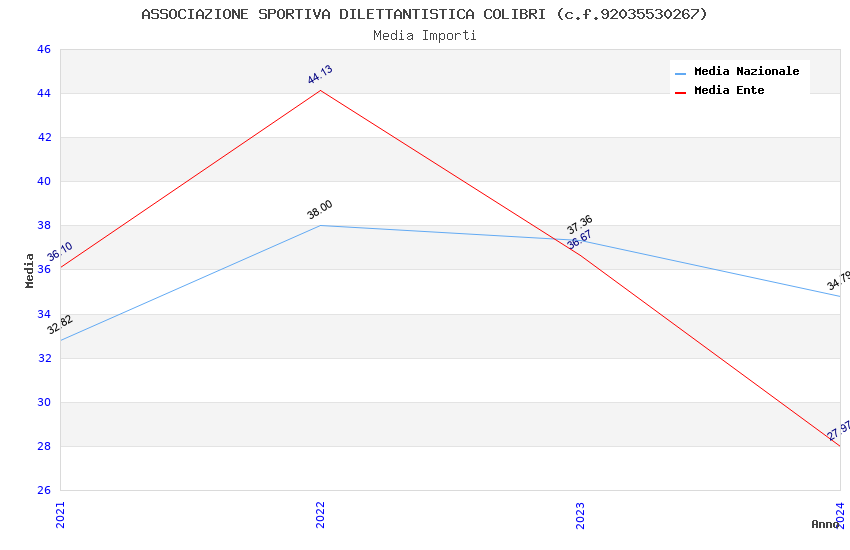This screenshot has width=850, height=550.
Task: Click the red Media Ente legend swatch
Action: point(681,91)
